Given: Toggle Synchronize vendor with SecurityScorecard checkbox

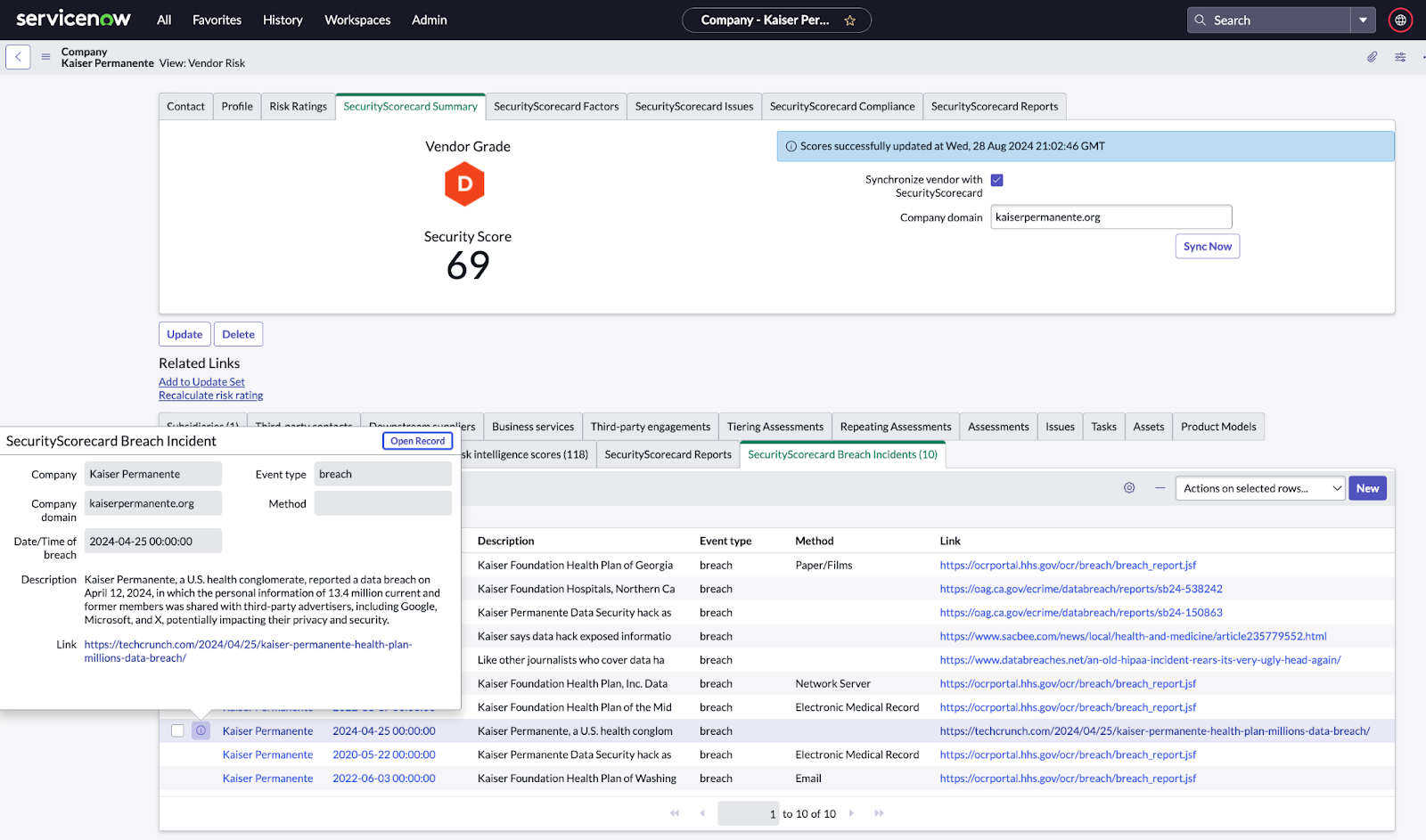Looking at the screenshot, I should (997, 180).
